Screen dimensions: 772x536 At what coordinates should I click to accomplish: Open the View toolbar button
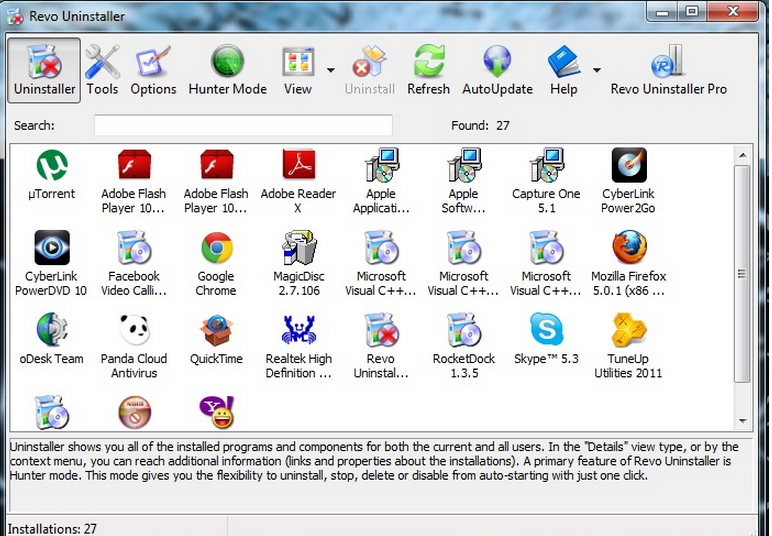[298, 70]
